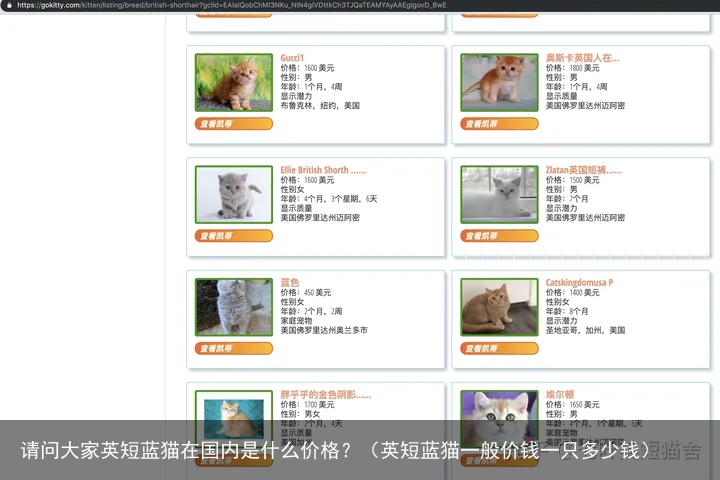Screen dimensions: 720x480
Task: Open the Gucci1 listing title link
Action: [x=292, y=58]
